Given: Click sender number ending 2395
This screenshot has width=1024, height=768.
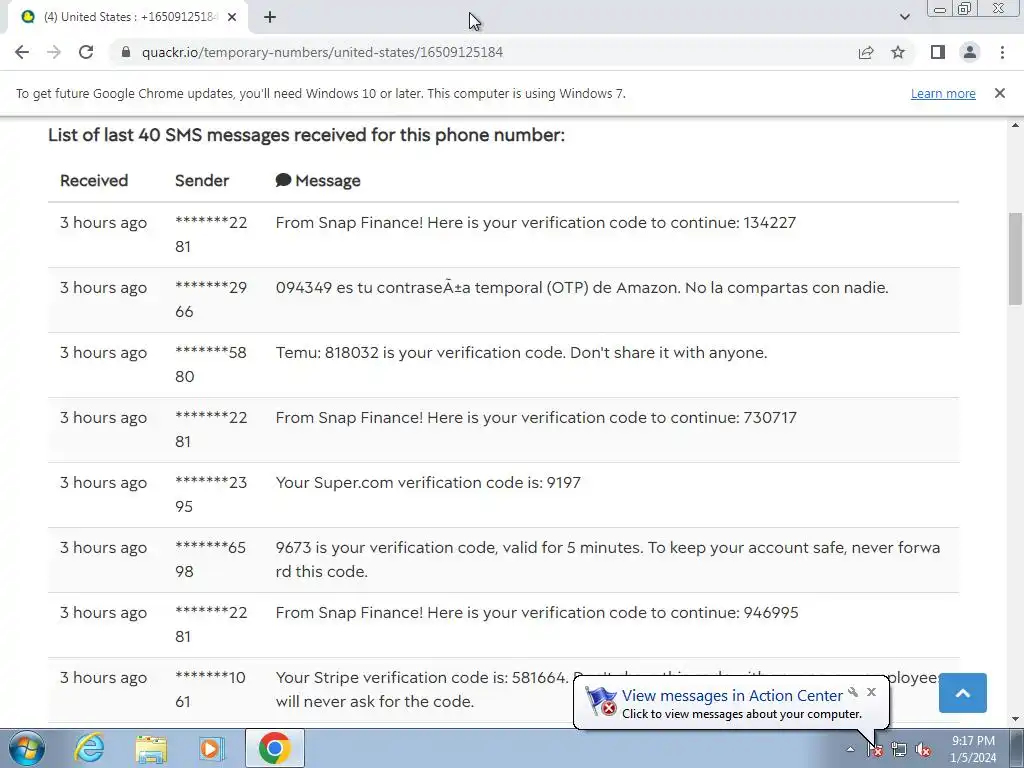Looking at the screenshot, I should tap(211, 494).
